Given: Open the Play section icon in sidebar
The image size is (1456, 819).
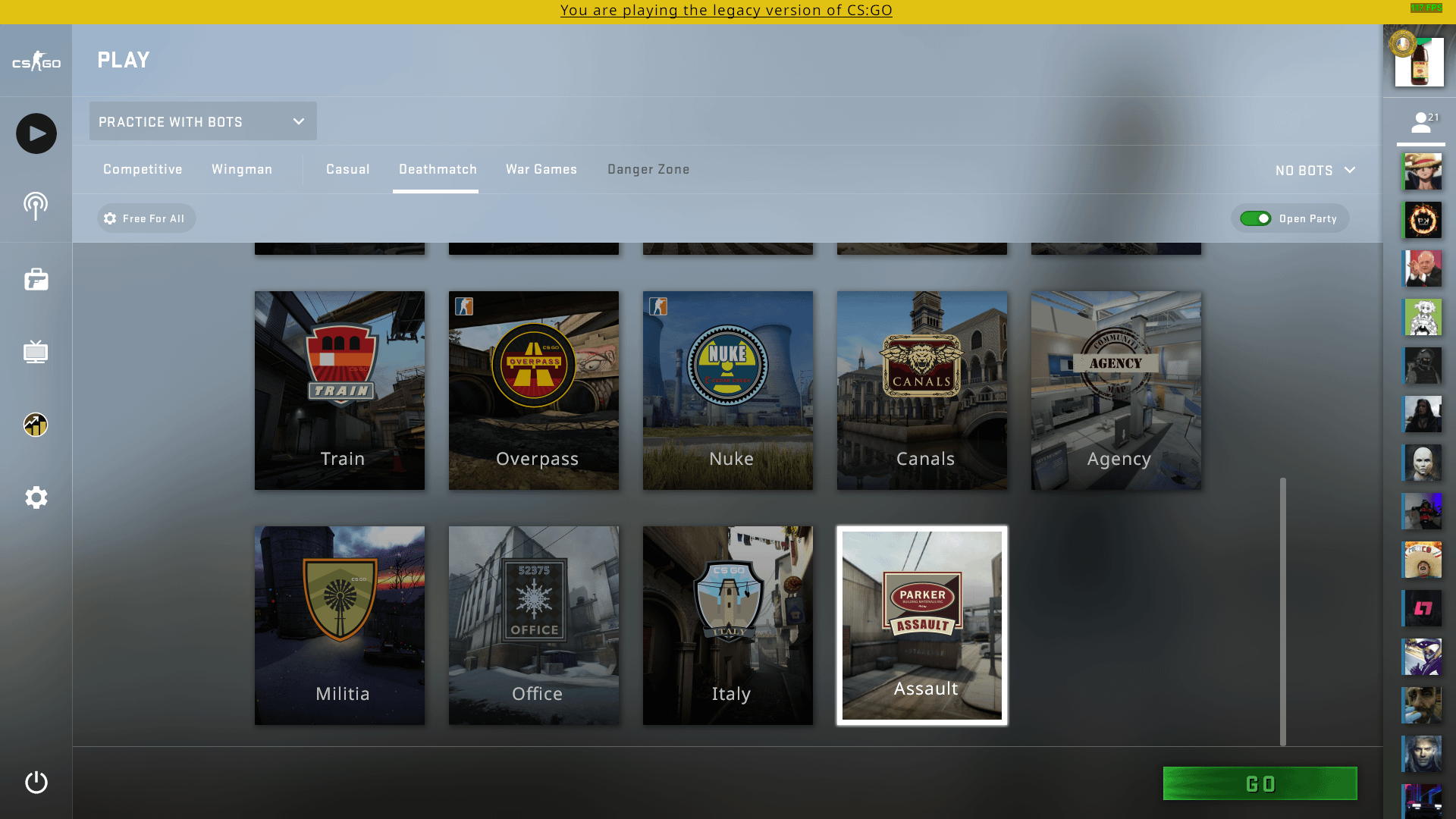Looking at the screenshot, I should [36, 133].
